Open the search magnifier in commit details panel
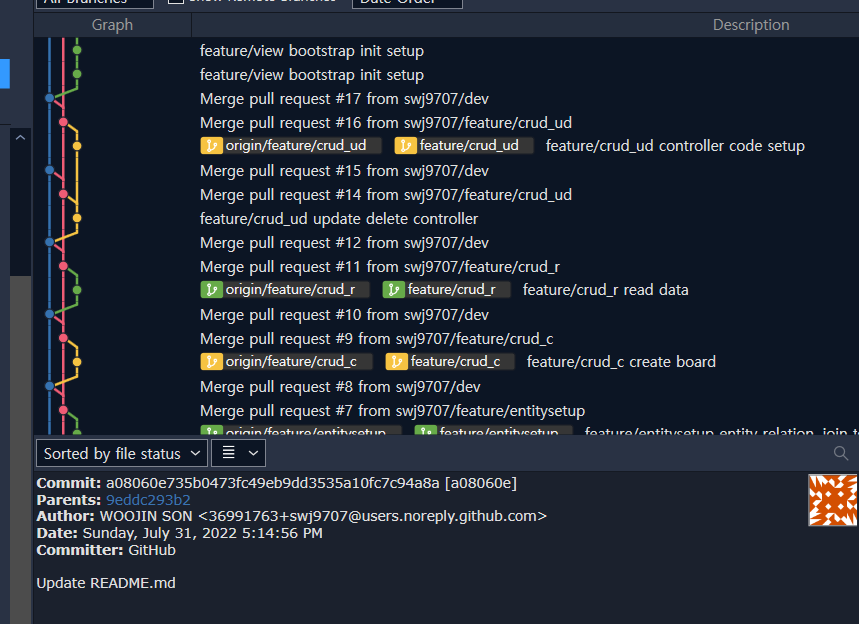 click(x=841, y=452)
